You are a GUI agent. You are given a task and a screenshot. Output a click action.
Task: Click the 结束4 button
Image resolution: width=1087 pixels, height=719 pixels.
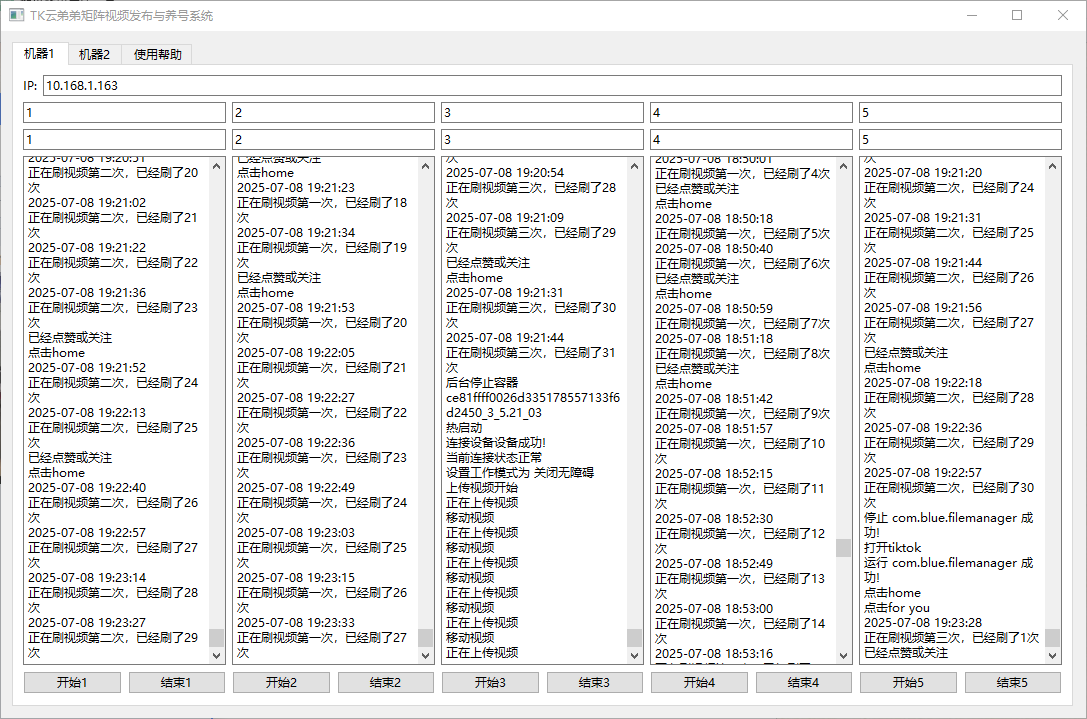pos(803,682)
